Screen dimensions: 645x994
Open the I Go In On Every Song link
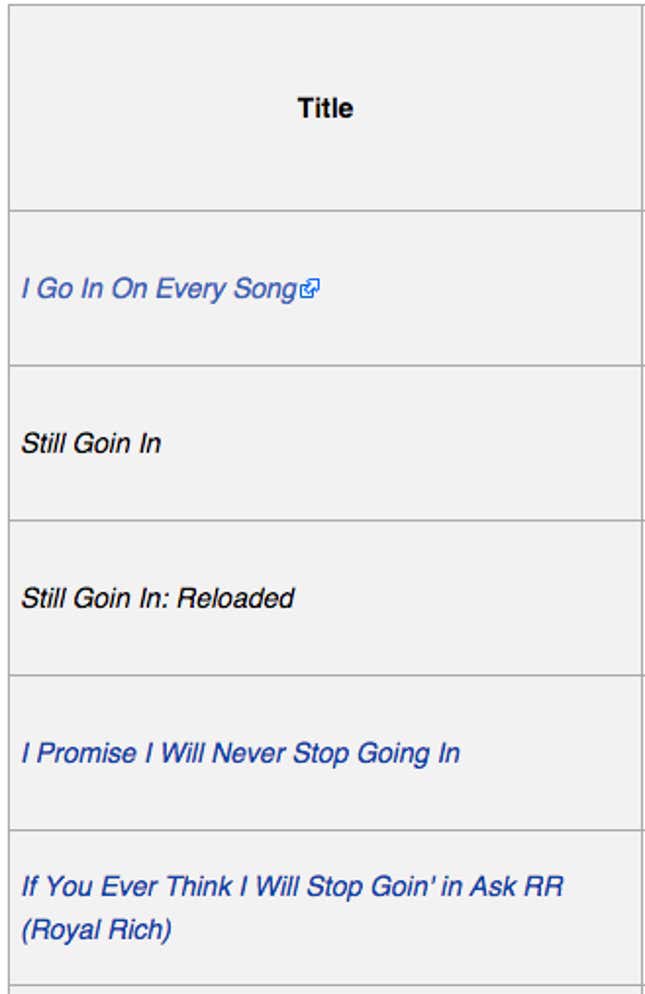click(x=159, y=289)
